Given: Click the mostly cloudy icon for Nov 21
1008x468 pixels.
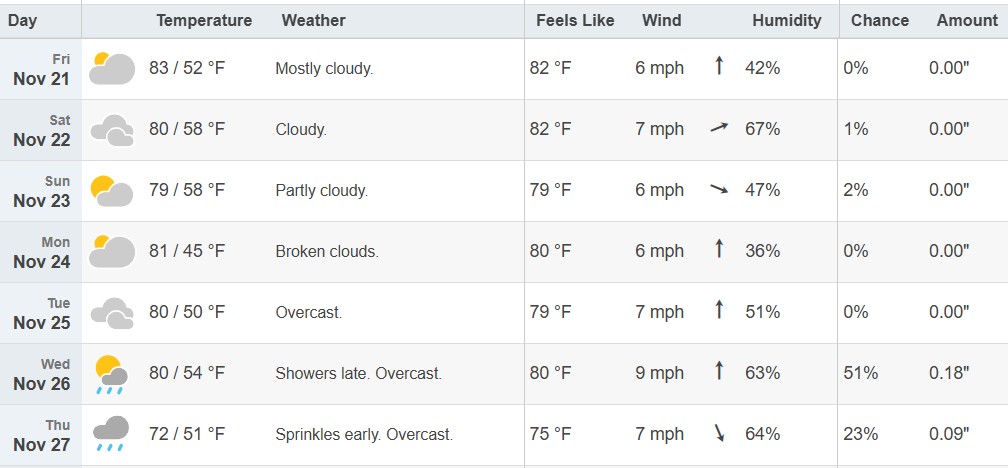Looking at the screenshot, I should coord(112,68).
